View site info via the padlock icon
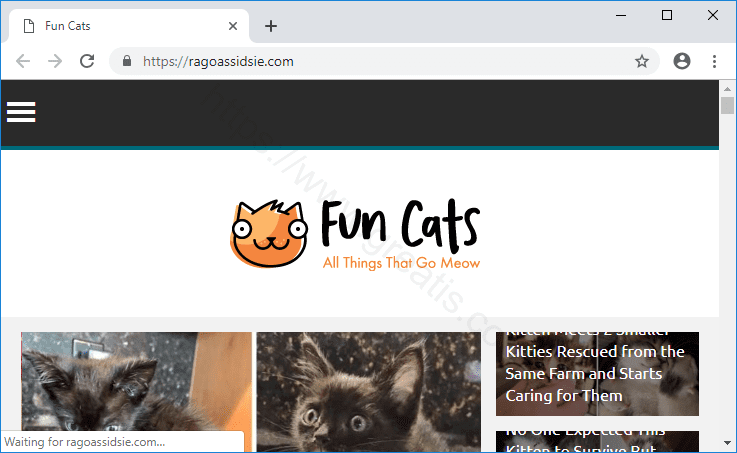 [x=126, y=61]
